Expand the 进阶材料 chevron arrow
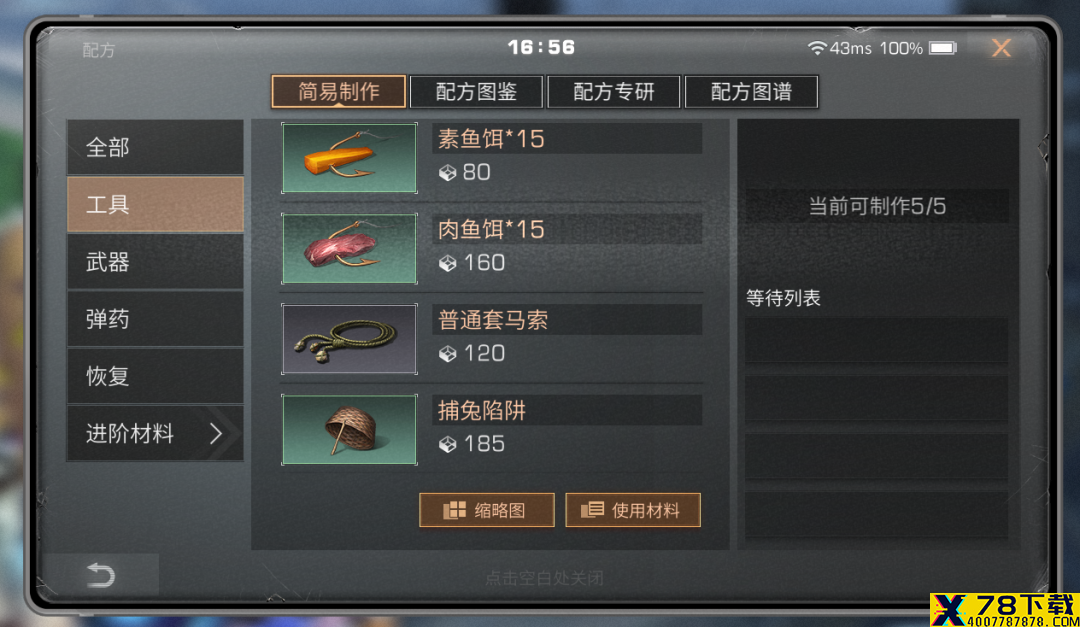Viewport: 1080px width, 627px height. (x=216, y=433)
